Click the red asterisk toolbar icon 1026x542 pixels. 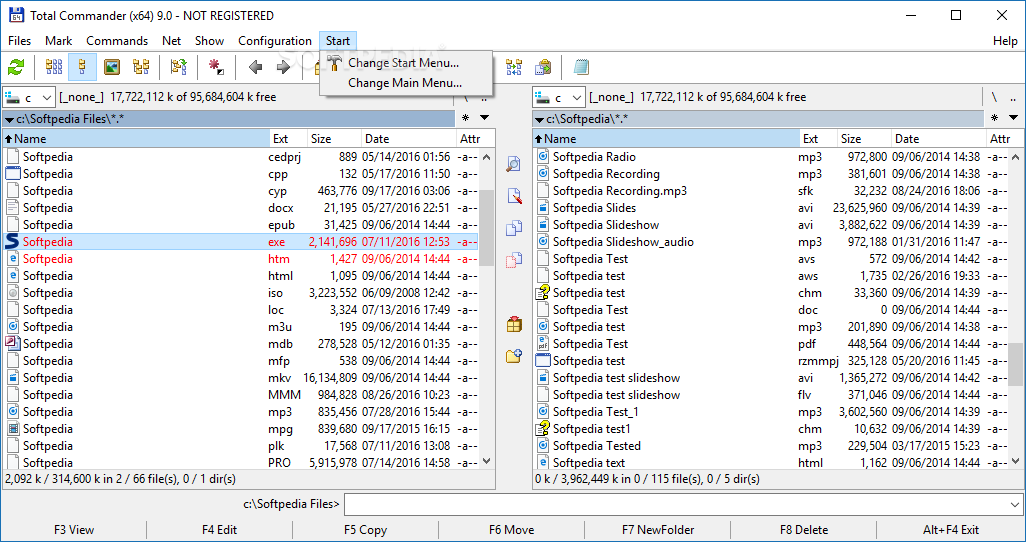(x=216, y=67)
